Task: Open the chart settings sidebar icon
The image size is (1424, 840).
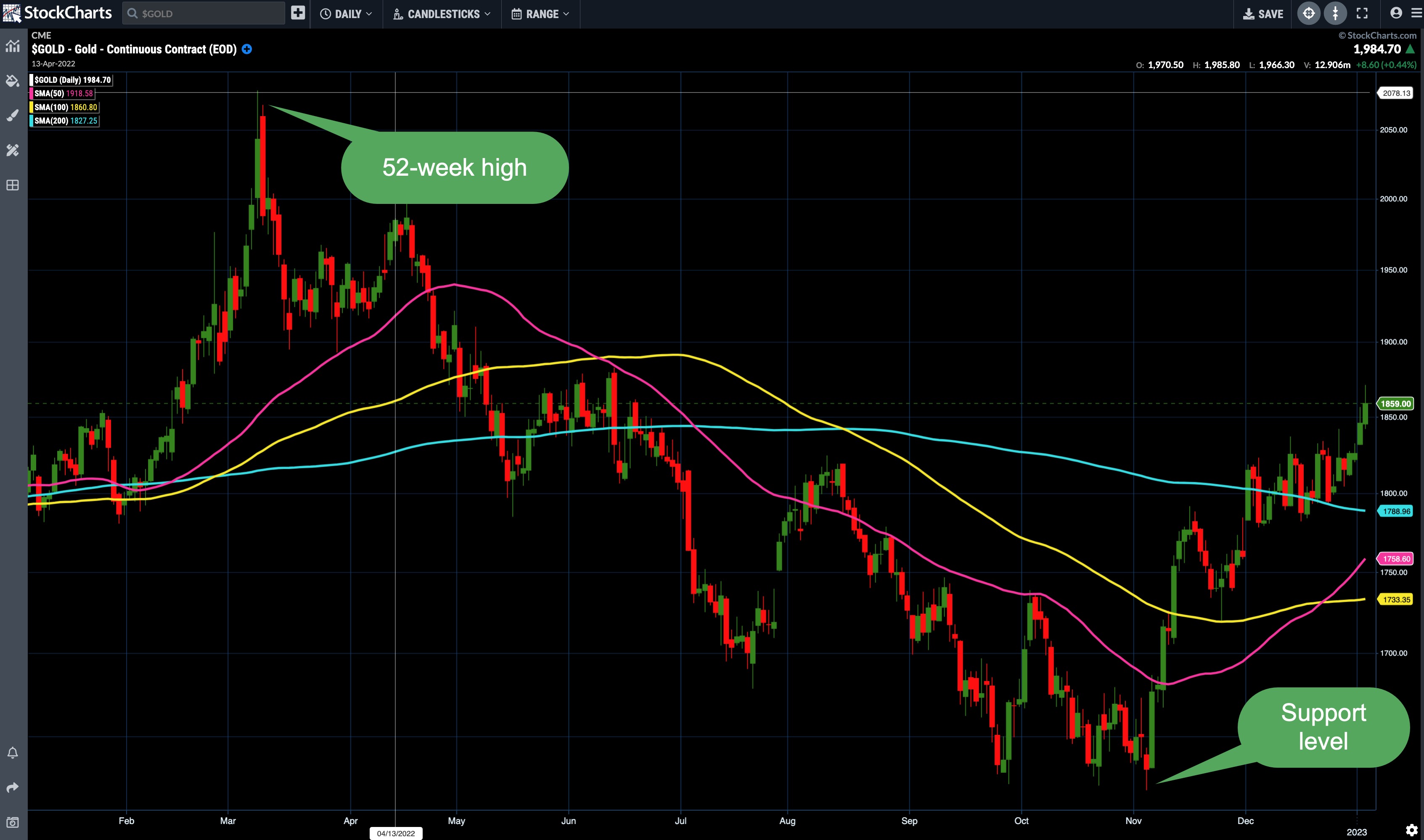Action: coord(13,46)
